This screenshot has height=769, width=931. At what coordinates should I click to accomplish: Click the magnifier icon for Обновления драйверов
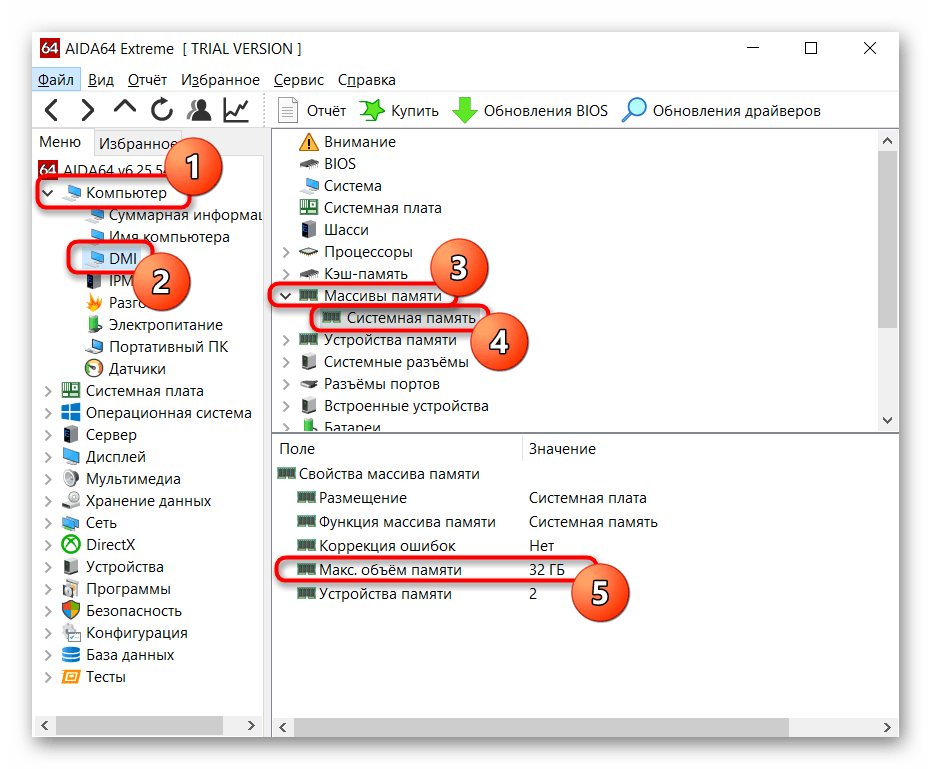click(634, 110)
